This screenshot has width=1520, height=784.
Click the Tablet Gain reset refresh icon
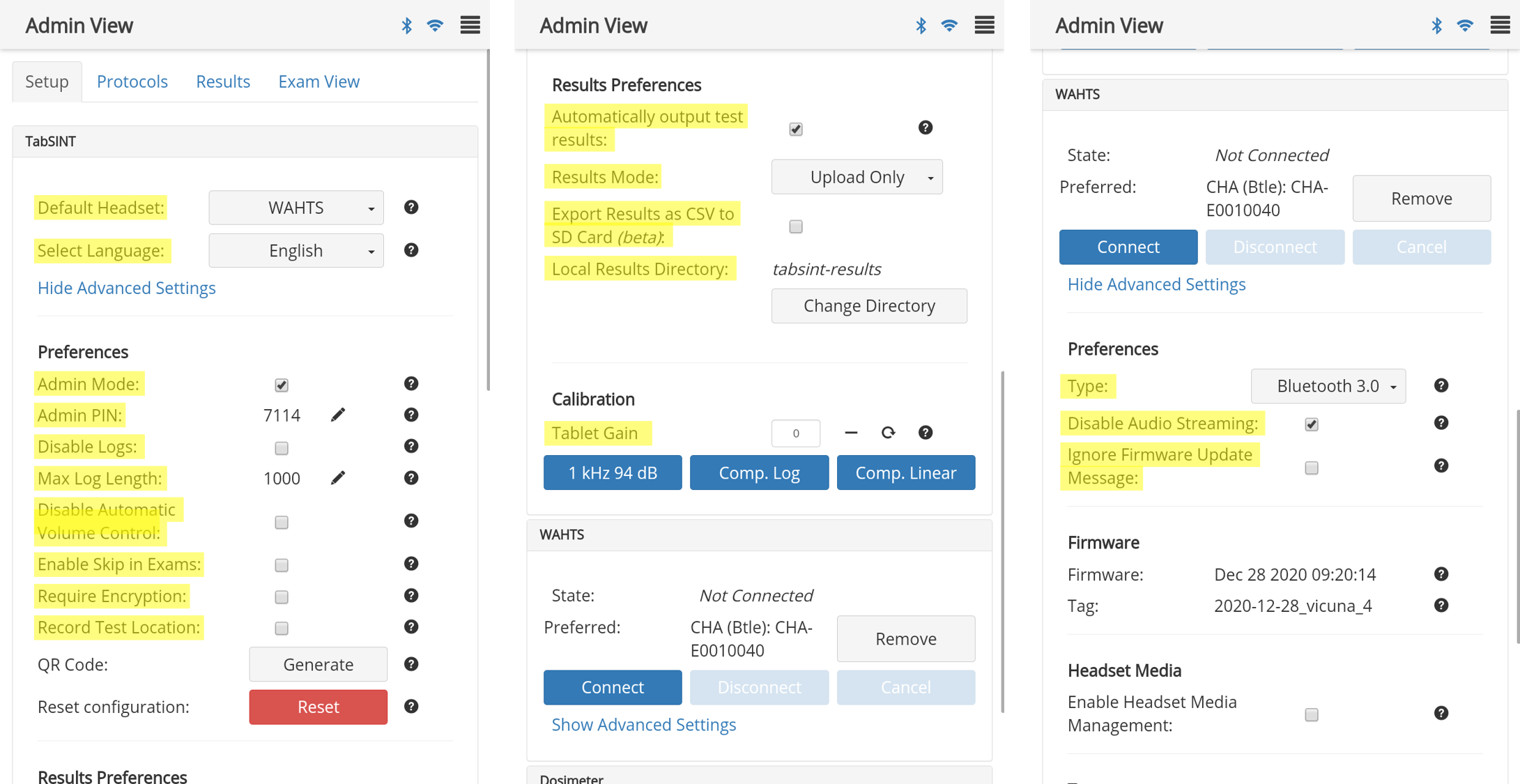(888, 433)
